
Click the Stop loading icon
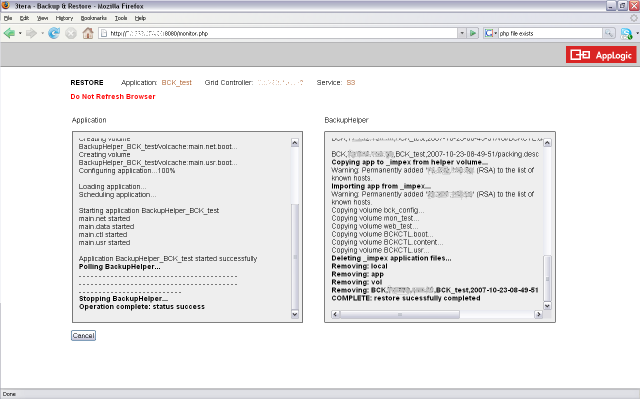point(71,33)
